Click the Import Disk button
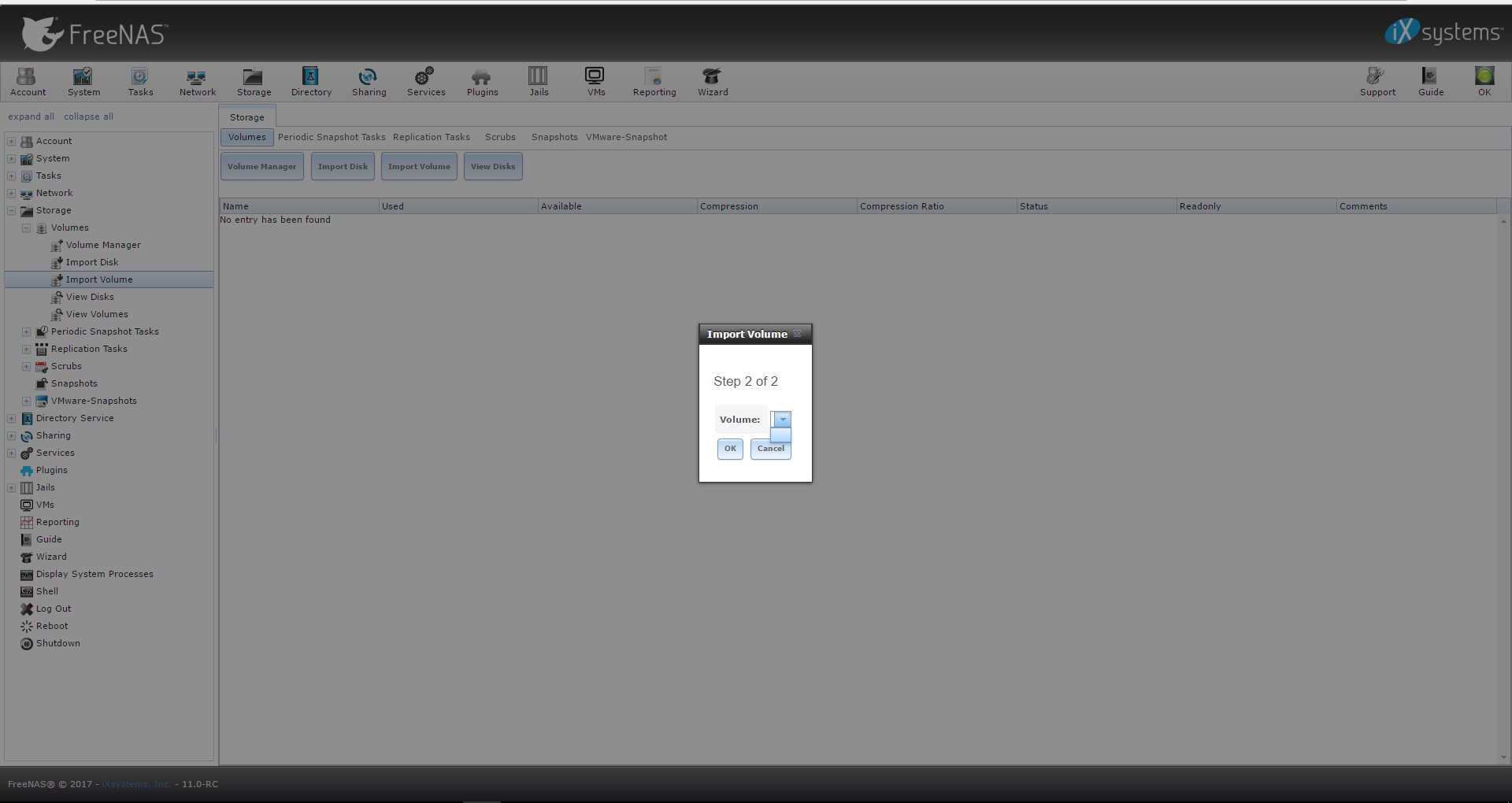1512x803 pixels. pyautogui.click(x=343, y=166)
